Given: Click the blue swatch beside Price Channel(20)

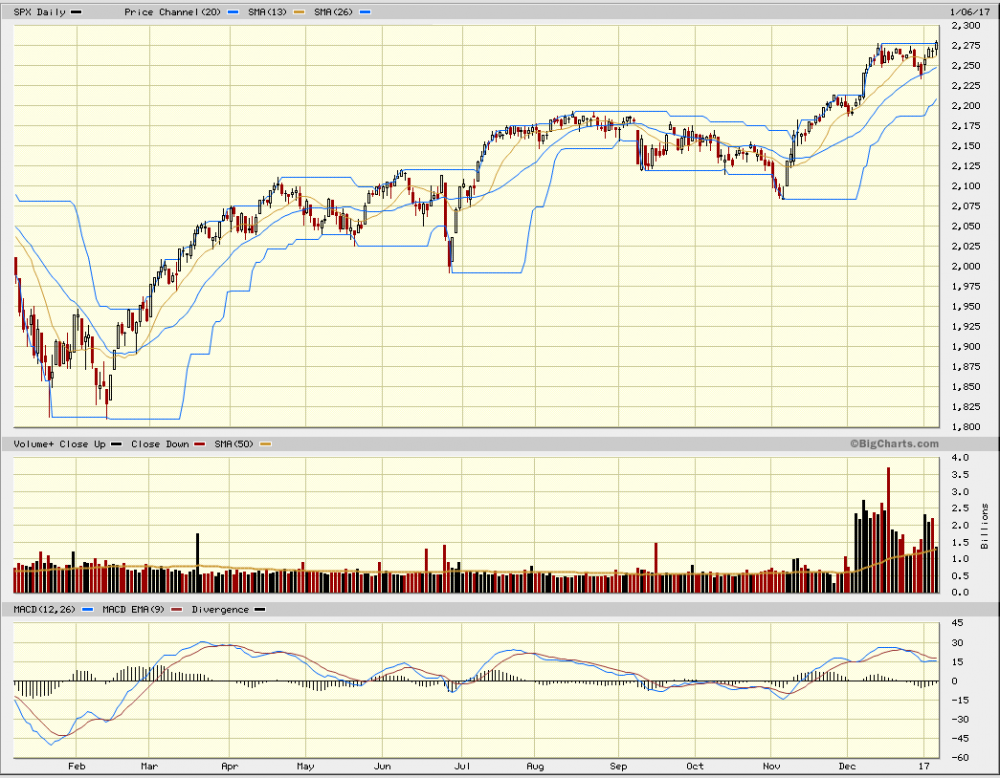Looking at the screenshot, I should click(232, 12).
